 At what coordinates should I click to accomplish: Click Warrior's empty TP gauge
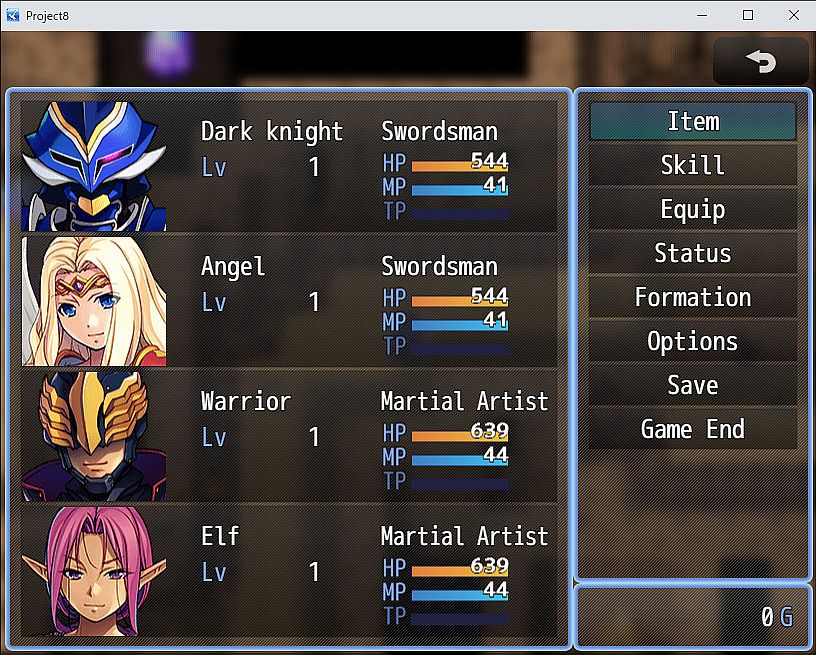pyautogui.click(x=460, y=484)
